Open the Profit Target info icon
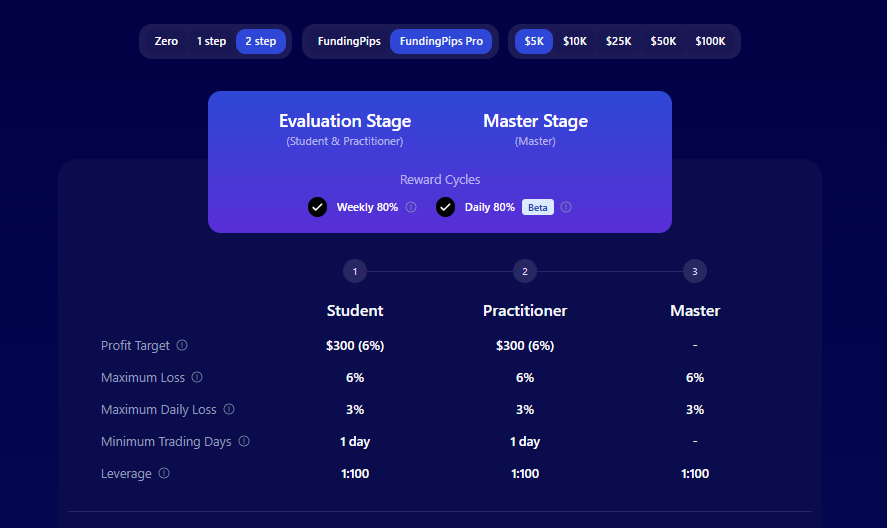 pos(182,345)
